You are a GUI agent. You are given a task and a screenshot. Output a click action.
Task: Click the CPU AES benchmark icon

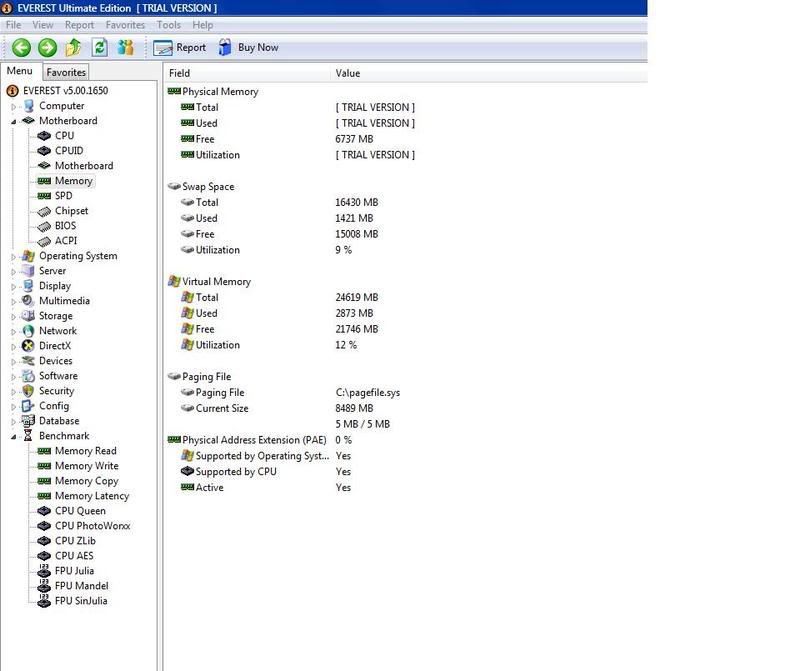[44, 556]
